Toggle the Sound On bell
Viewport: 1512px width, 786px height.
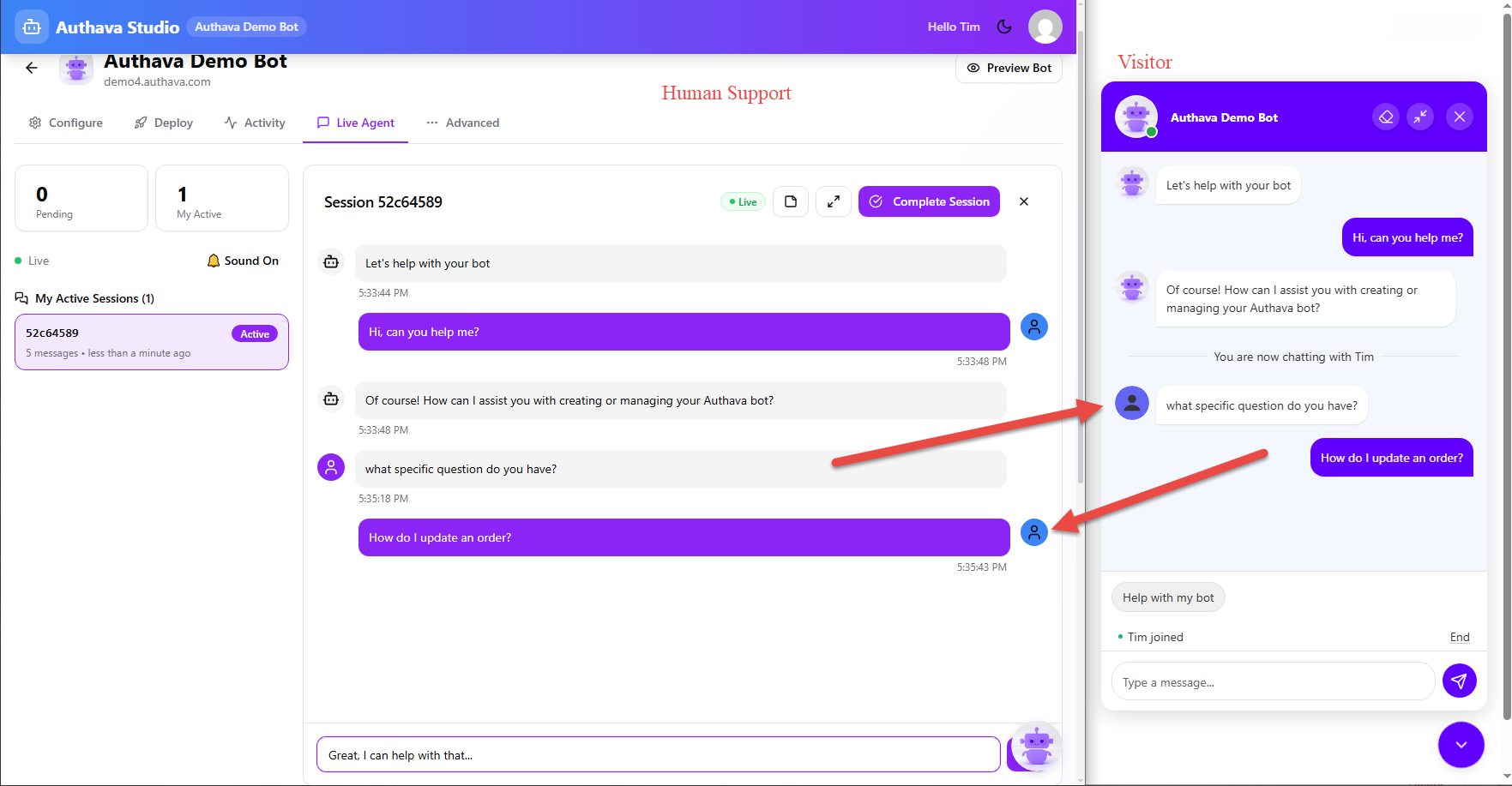(243, 261)
